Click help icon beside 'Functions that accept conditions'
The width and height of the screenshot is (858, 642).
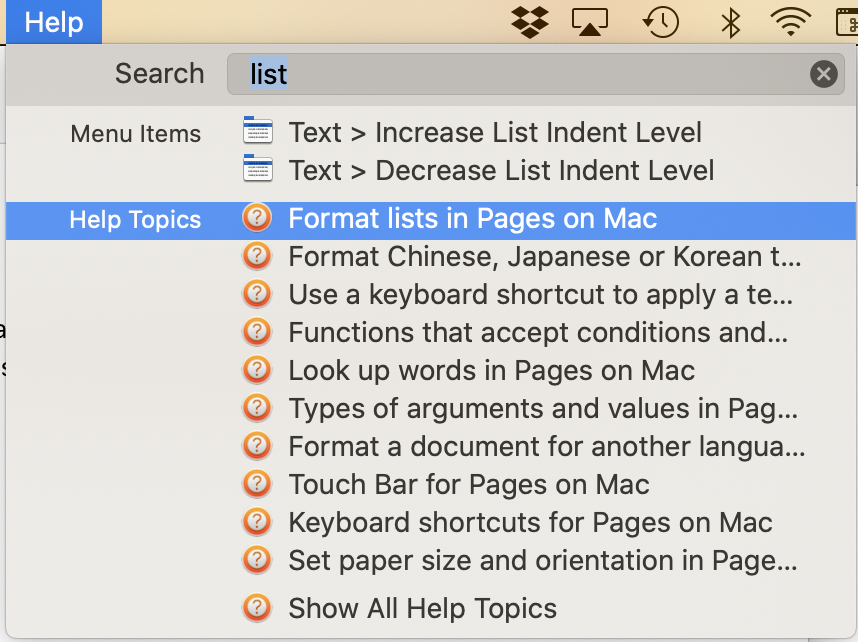[257, 332]
